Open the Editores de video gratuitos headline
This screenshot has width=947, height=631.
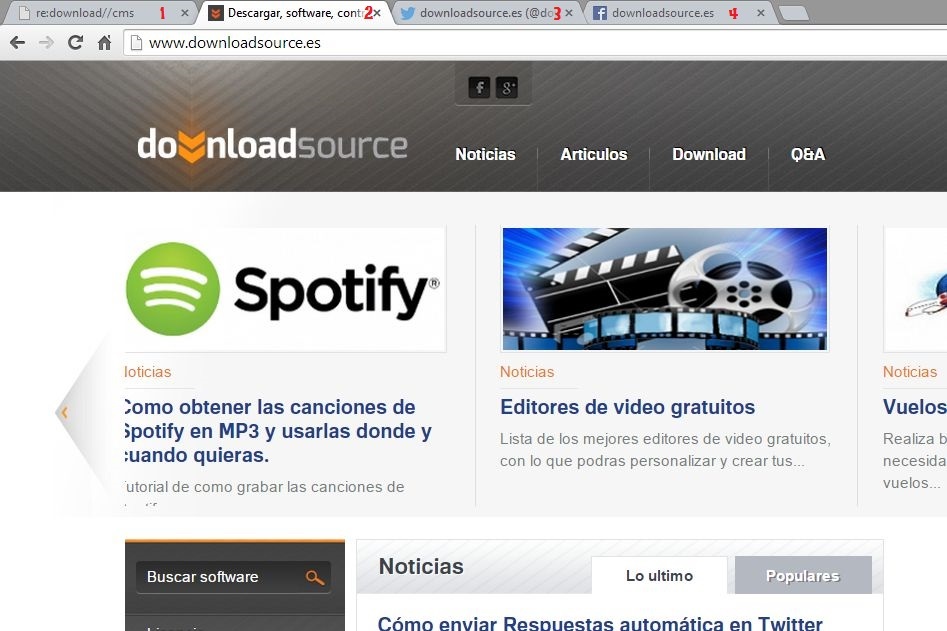coord(628,407)
